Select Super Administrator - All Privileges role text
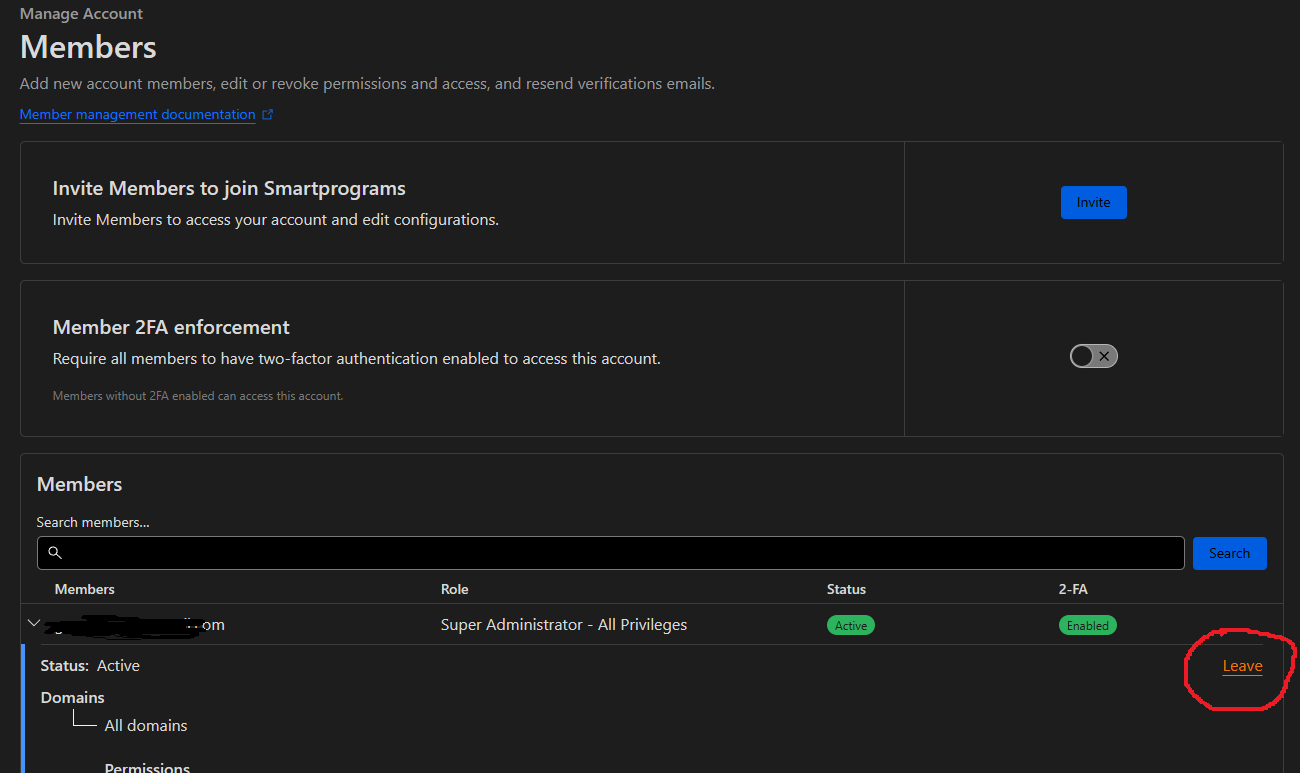 [564, 625]
